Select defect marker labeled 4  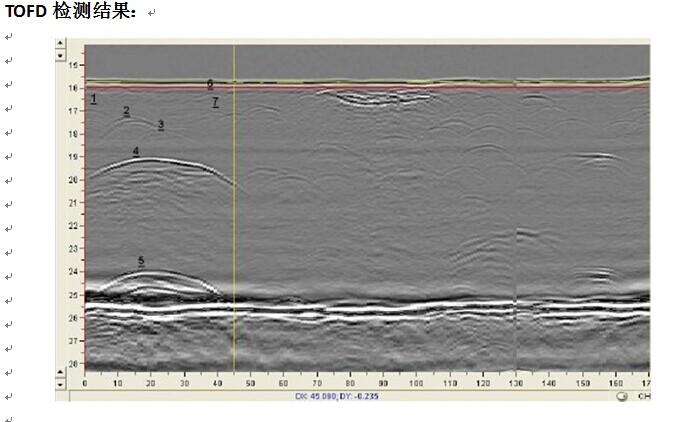pyautogui.click(x=136, y=151)
